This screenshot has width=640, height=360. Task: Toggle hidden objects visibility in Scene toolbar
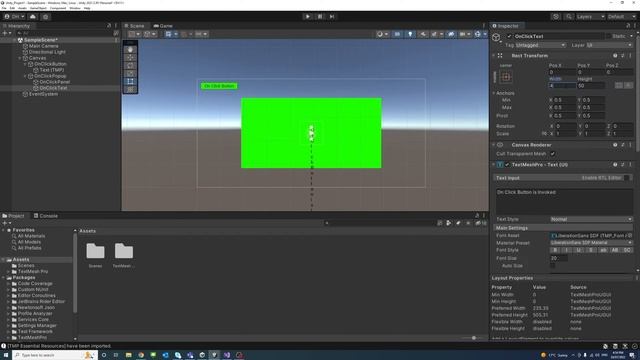click(451, 34)
